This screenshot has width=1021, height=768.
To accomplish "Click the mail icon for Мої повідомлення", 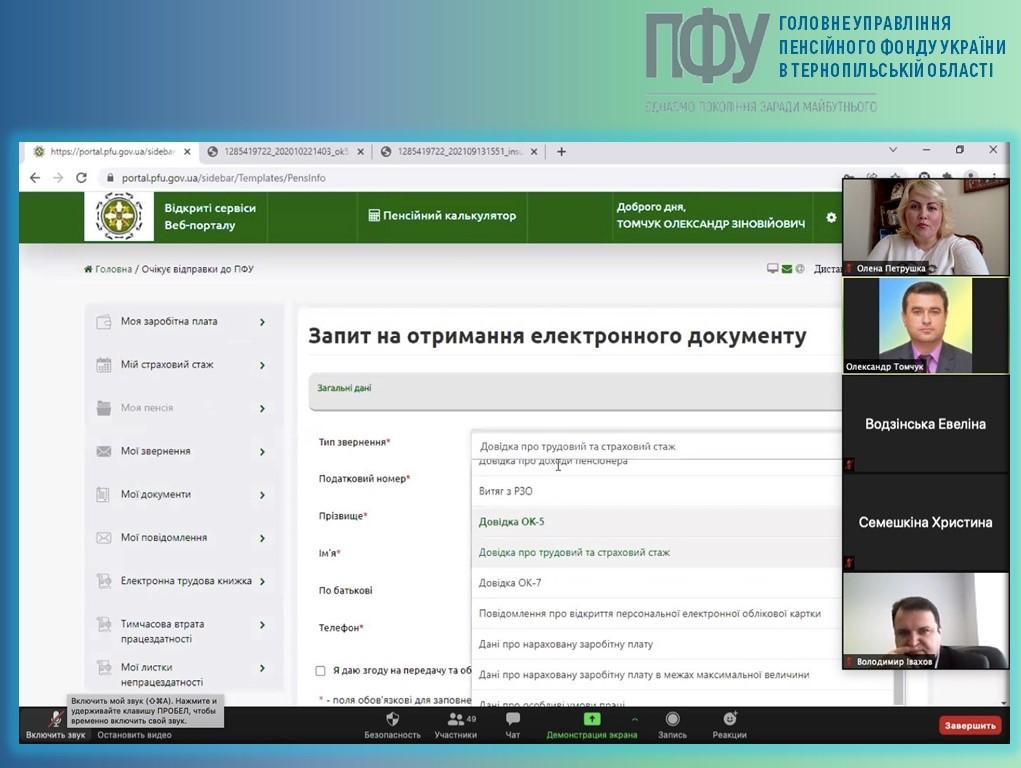I will 104,538.
